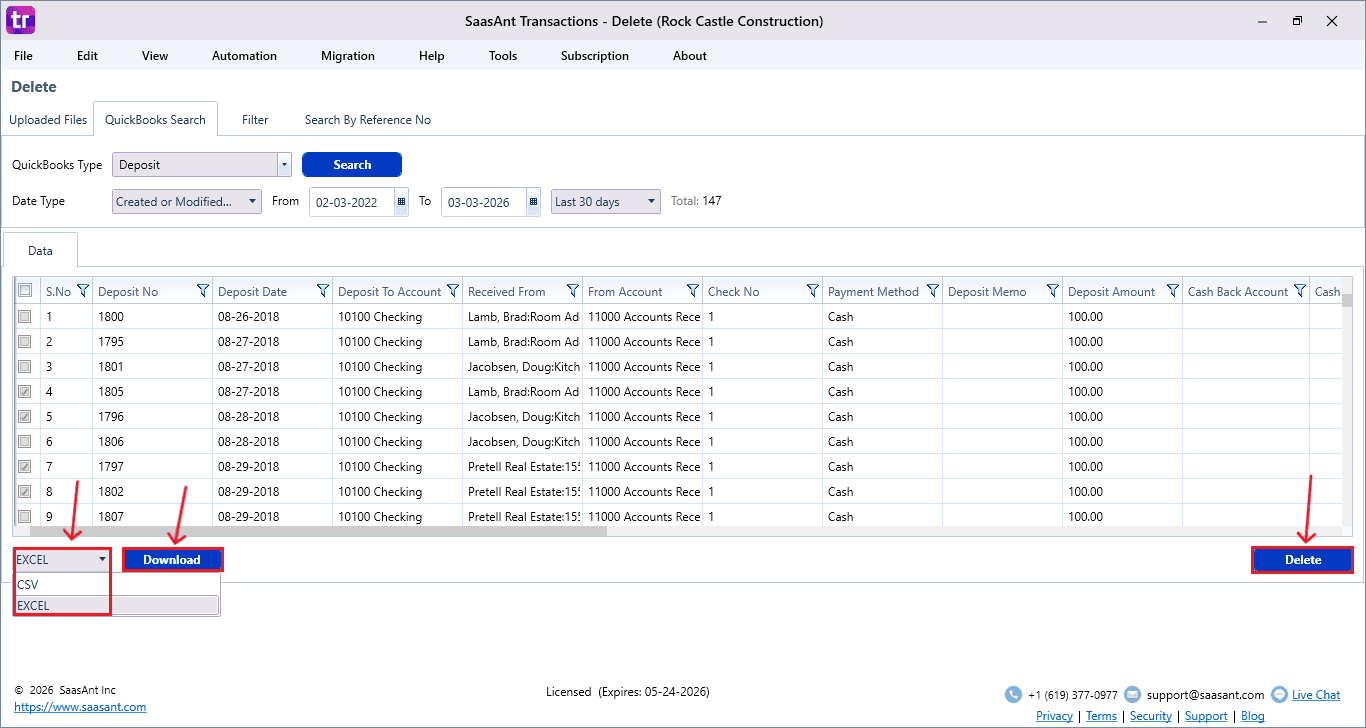Open the From date calendar picker icon
Image resolution: width=1366 pixels, height=728 pixels.
pyautogui.click(x=401, y=202)
